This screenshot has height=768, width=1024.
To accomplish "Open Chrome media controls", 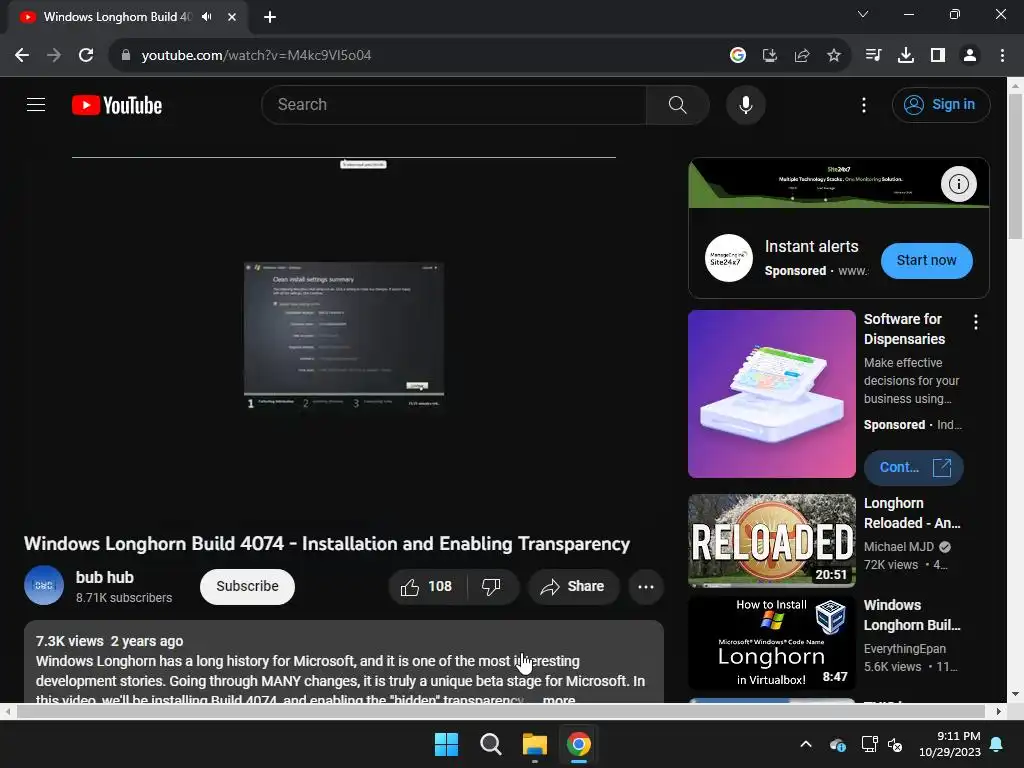I will click(x=873, y=55).
